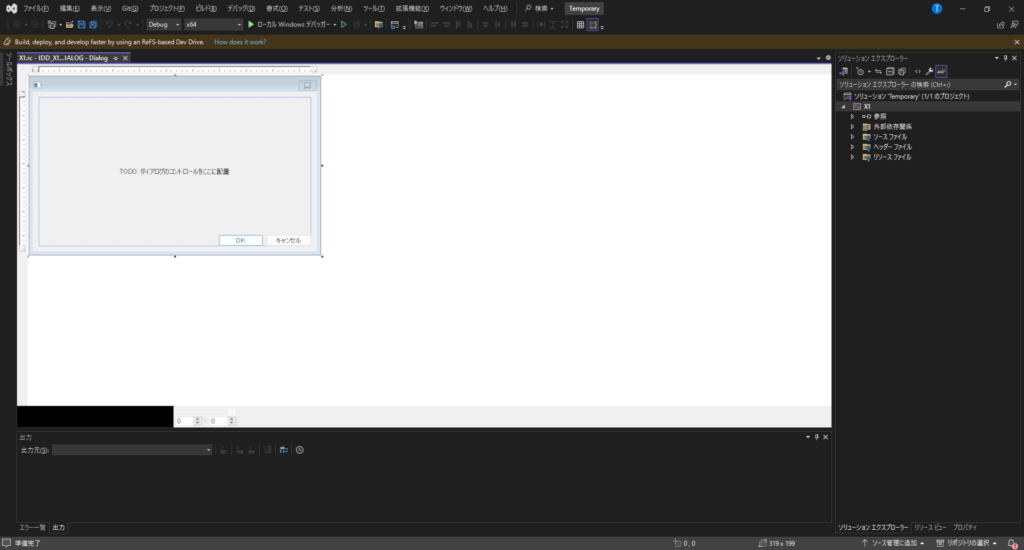This screenshot has height=550, width=1024.
Task: Click the OK button in dialog
Action: (x=240, y=240)
